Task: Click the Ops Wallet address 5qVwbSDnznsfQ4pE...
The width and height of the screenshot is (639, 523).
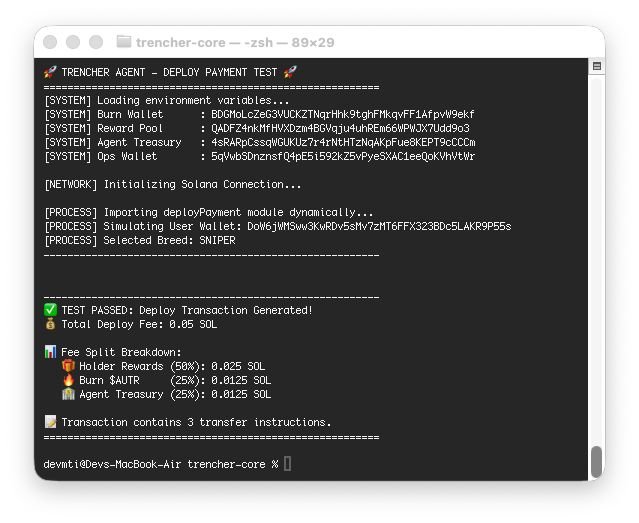Action: point(343,157)
